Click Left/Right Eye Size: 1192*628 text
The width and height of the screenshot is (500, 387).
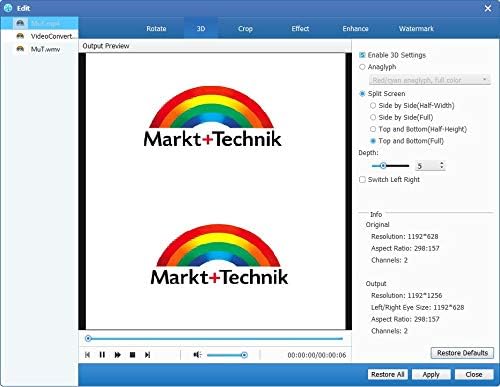click(418, 307)
